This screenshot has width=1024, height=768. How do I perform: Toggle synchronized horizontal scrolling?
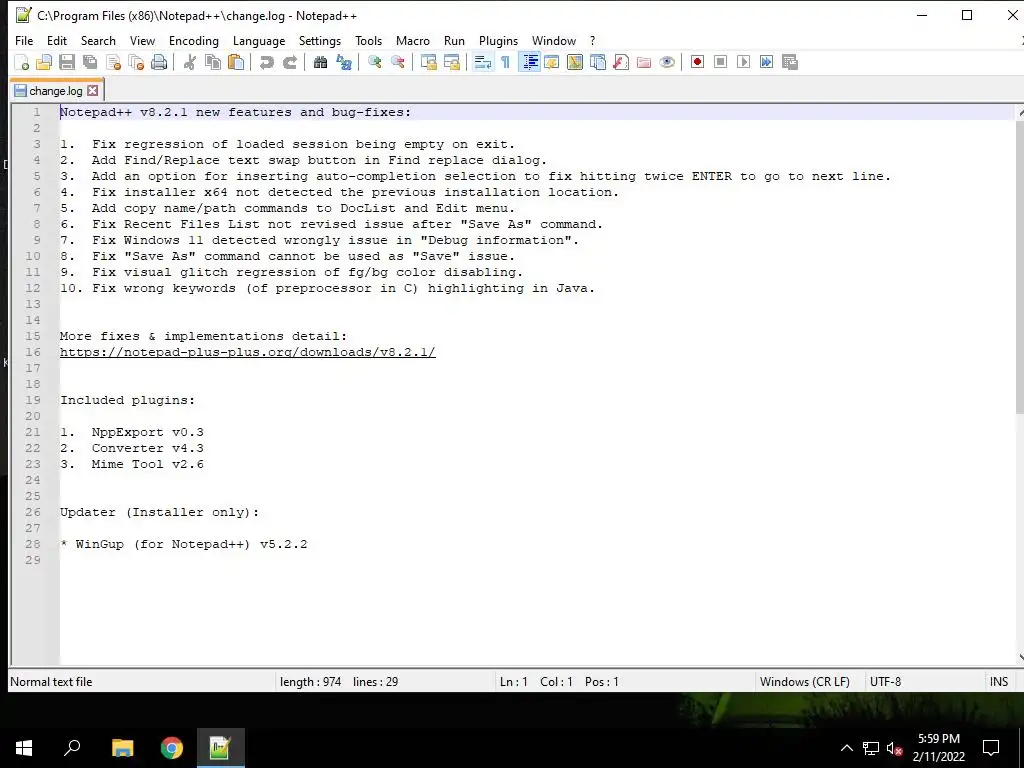coord(451,63)
